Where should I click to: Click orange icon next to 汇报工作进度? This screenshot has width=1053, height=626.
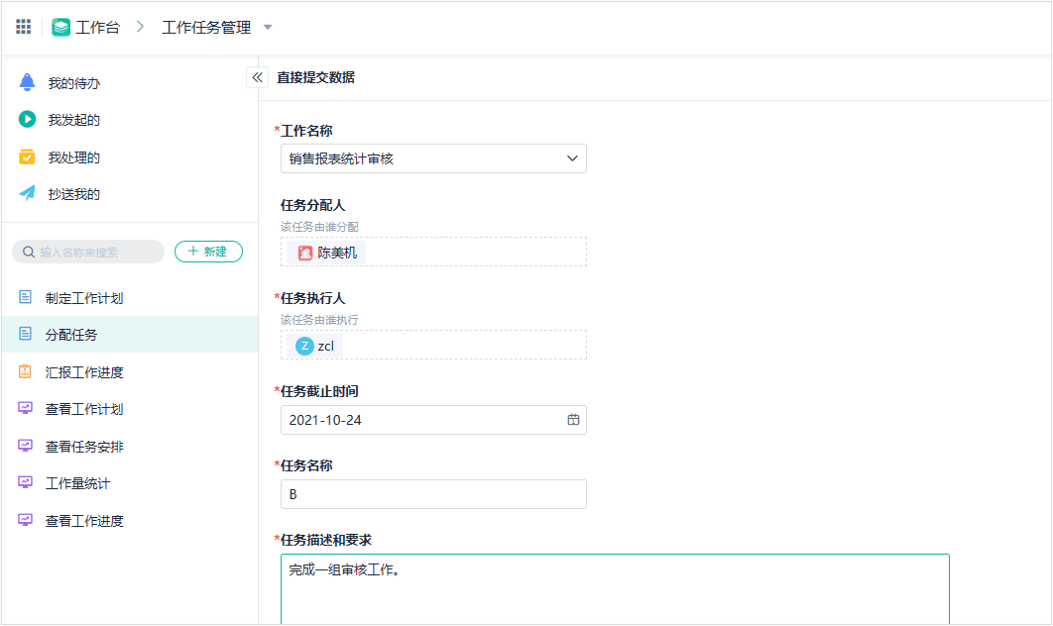tap(26, 371)
